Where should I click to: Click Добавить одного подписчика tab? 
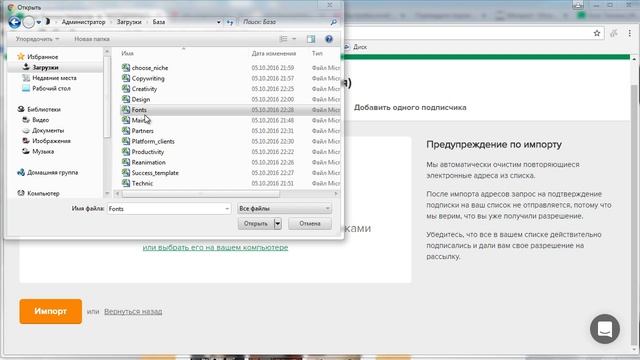coord(410,107)
